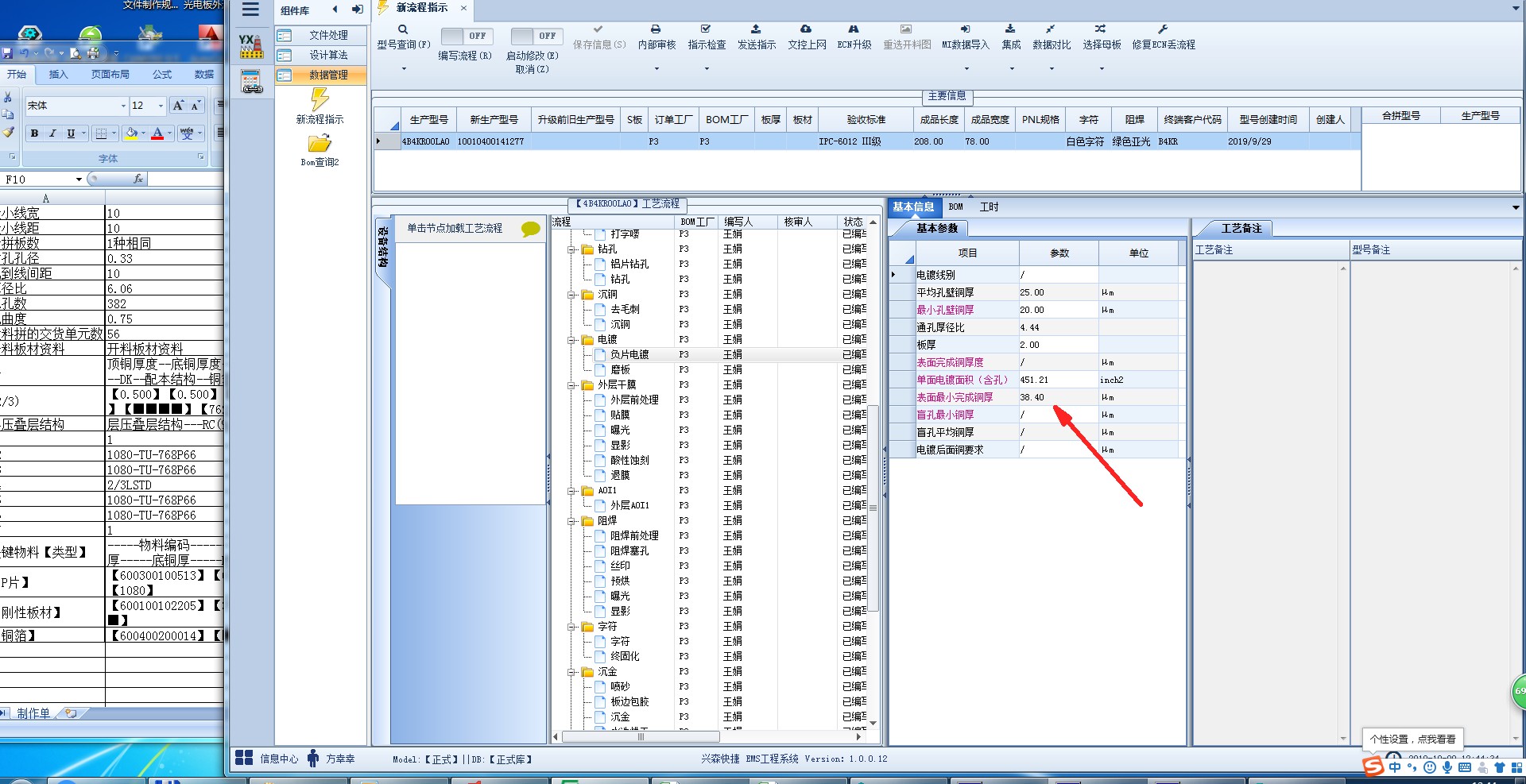This screenshot has width=1526, height=784.
Task: Open Bom查询2 folder icon
Action: click(x=320, y=144)
